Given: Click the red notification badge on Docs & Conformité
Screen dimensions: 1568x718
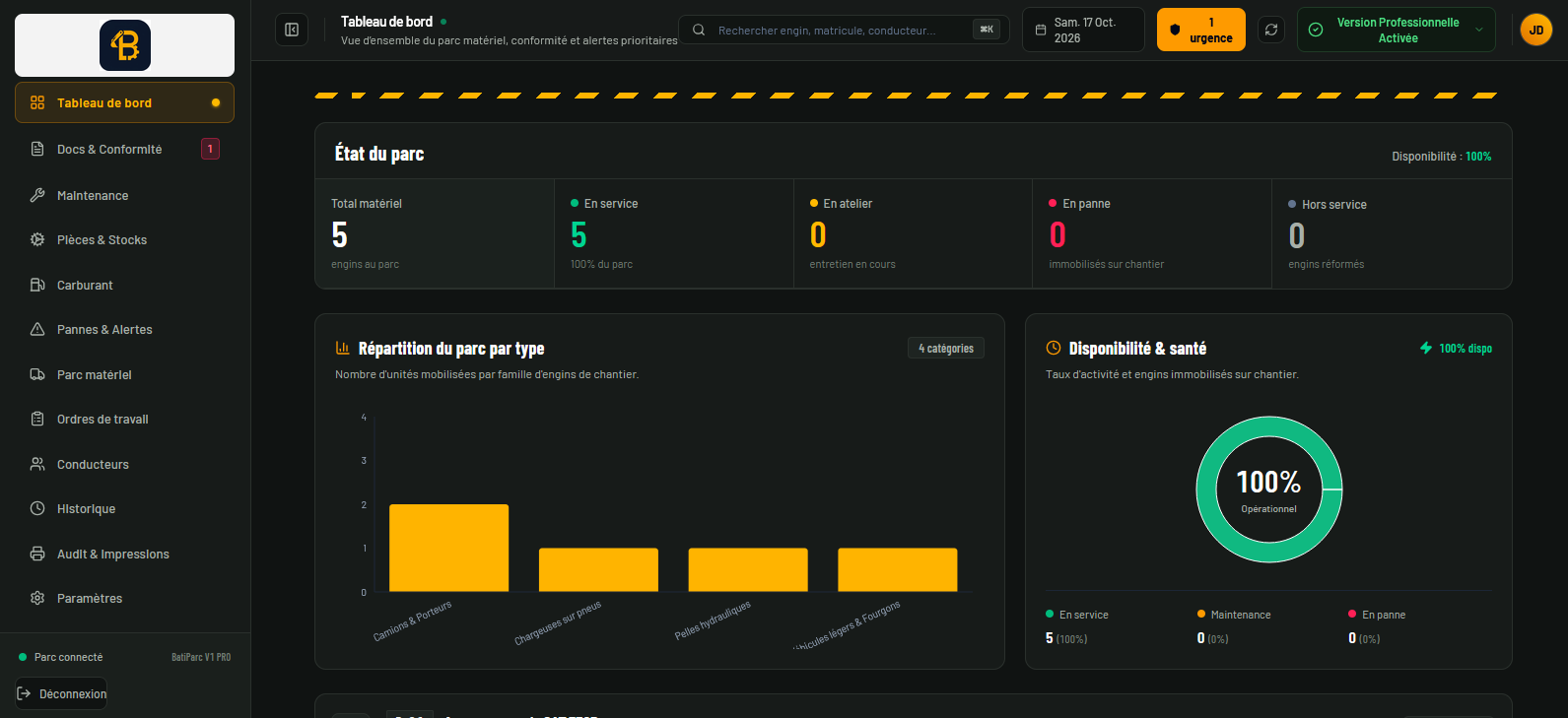Looking at the screenshot, I should point(210,149).
